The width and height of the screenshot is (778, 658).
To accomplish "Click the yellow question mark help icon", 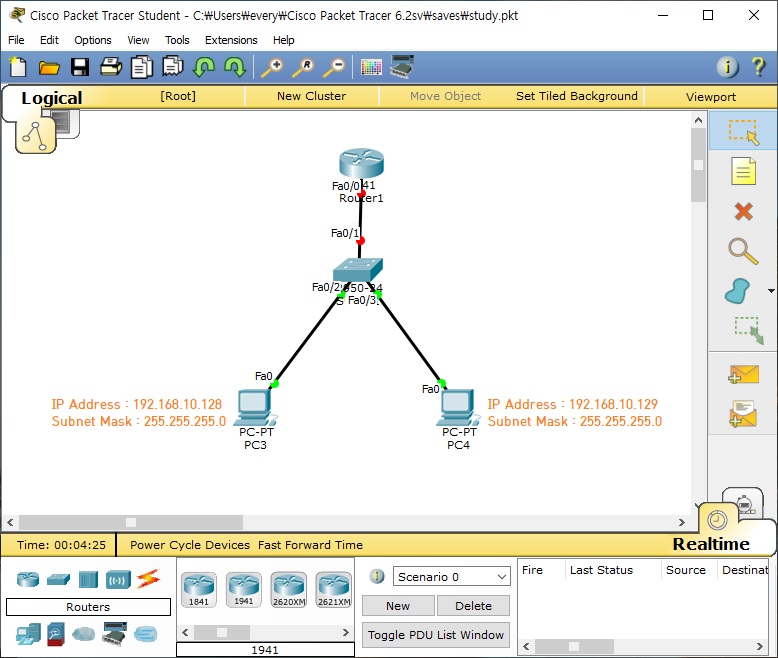I will (x=758, y=66).
